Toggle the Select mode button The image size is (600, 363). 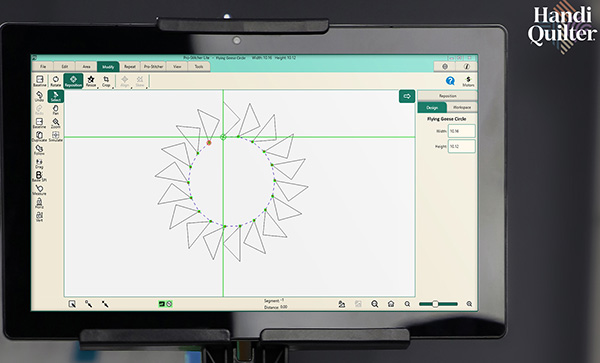pyautogui.click(x=56, y=96)
